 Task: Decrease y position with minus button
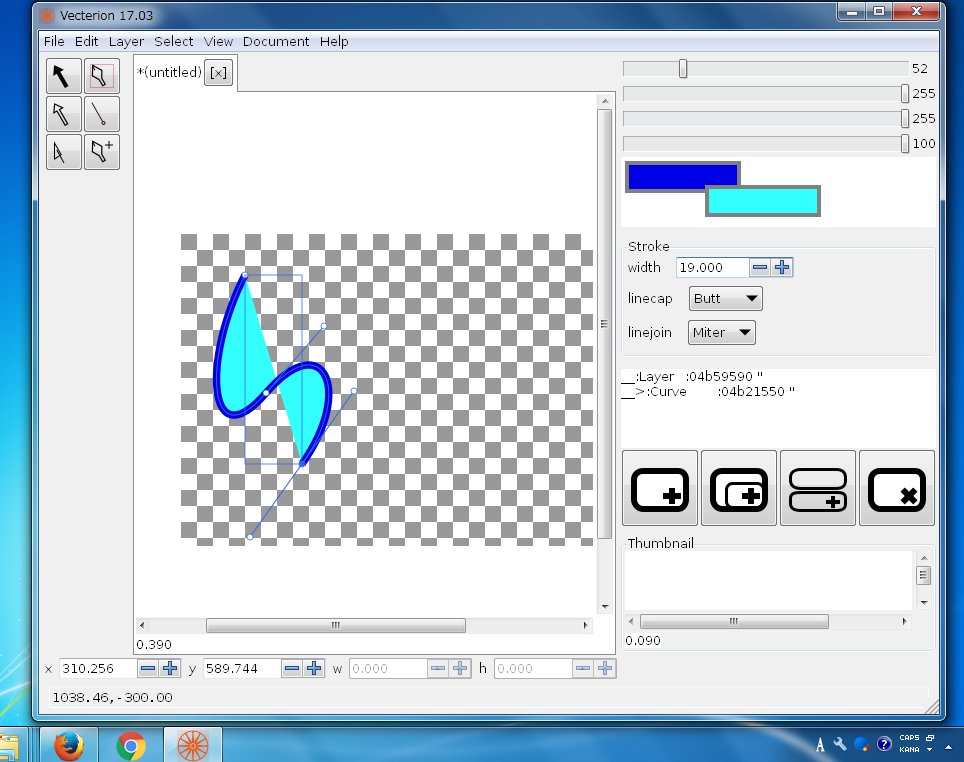292,669
